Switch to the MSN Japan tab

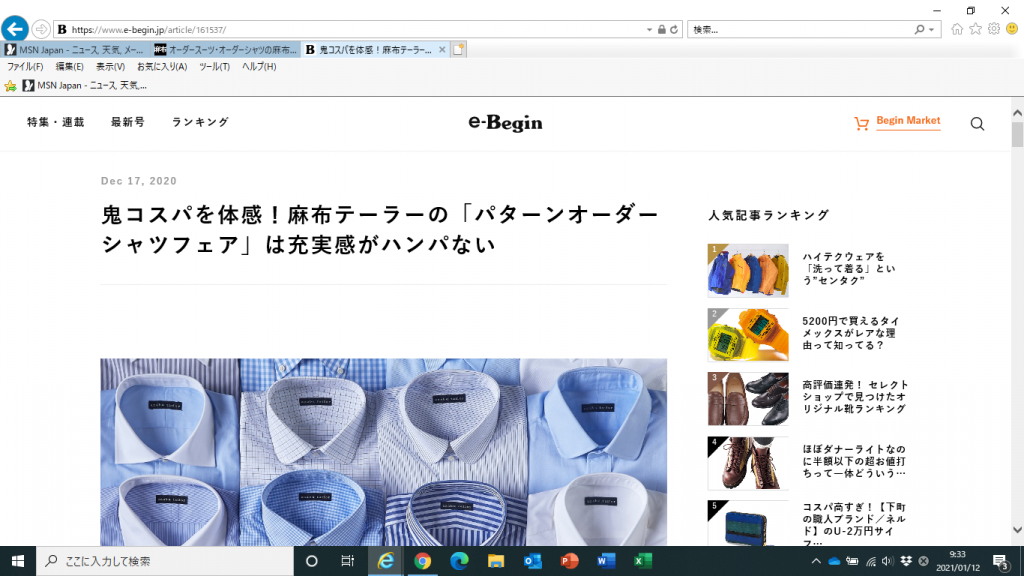tap(76, 50)
